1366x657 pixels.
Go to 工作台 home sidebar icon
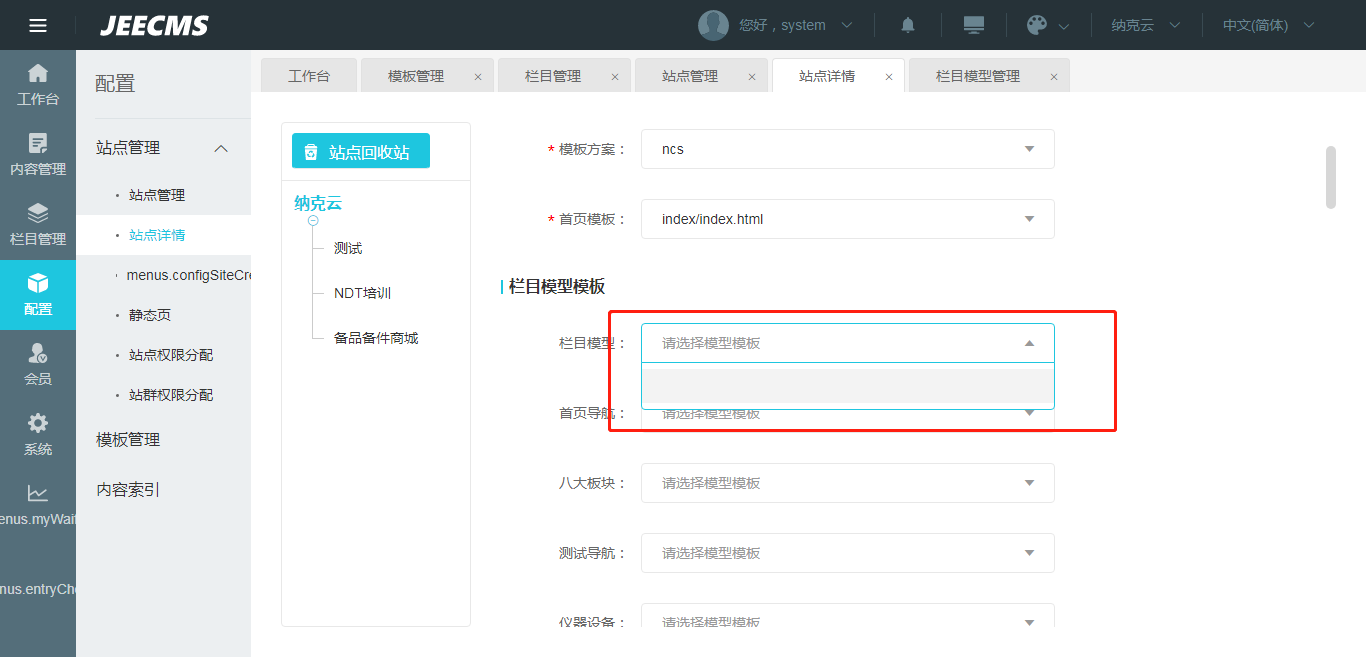(38, 84)
